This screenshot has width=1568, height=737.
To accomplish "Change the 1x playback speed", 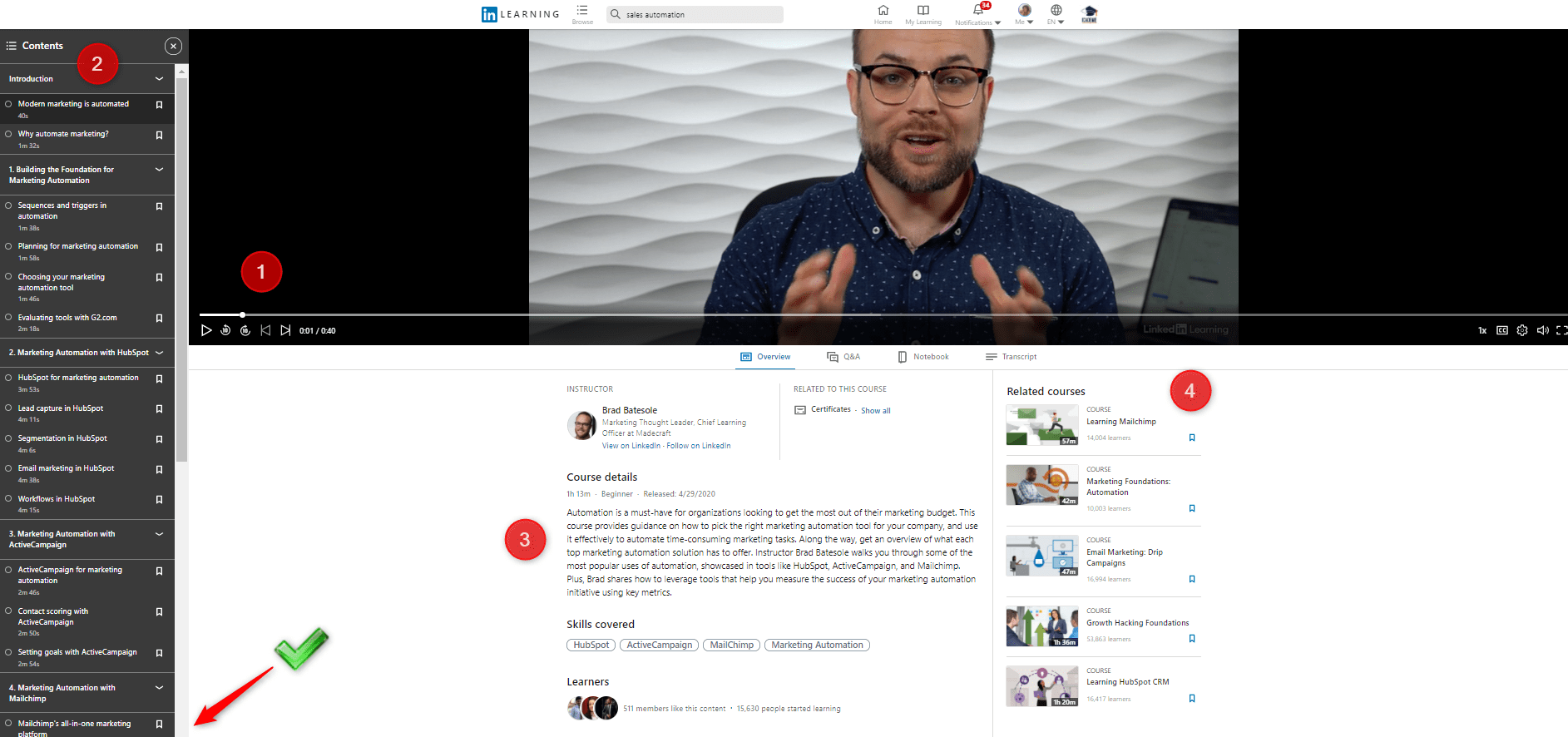I will 1482,330.
